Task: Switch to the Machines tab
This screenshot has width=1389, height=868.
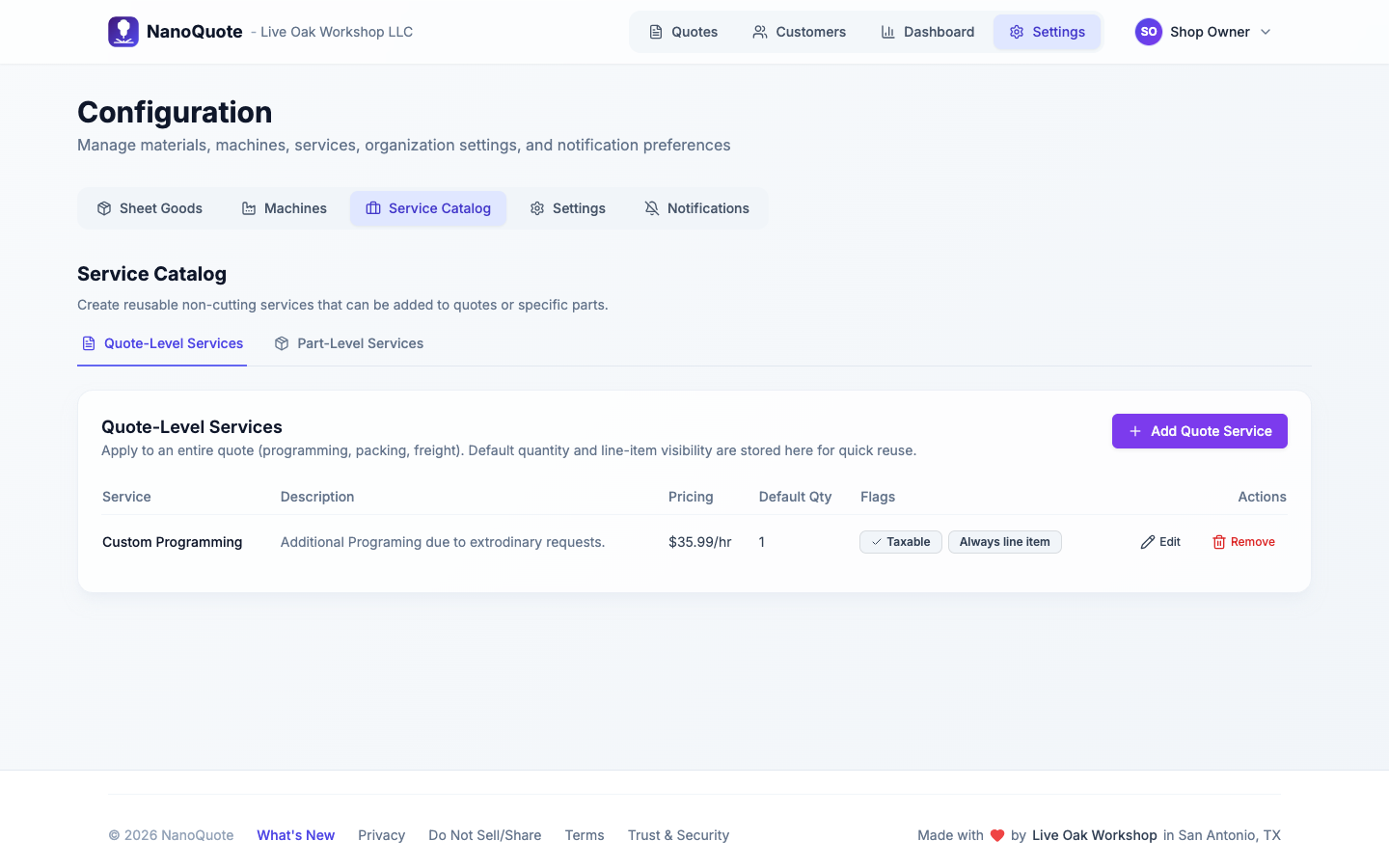Action: coord(284,208)
